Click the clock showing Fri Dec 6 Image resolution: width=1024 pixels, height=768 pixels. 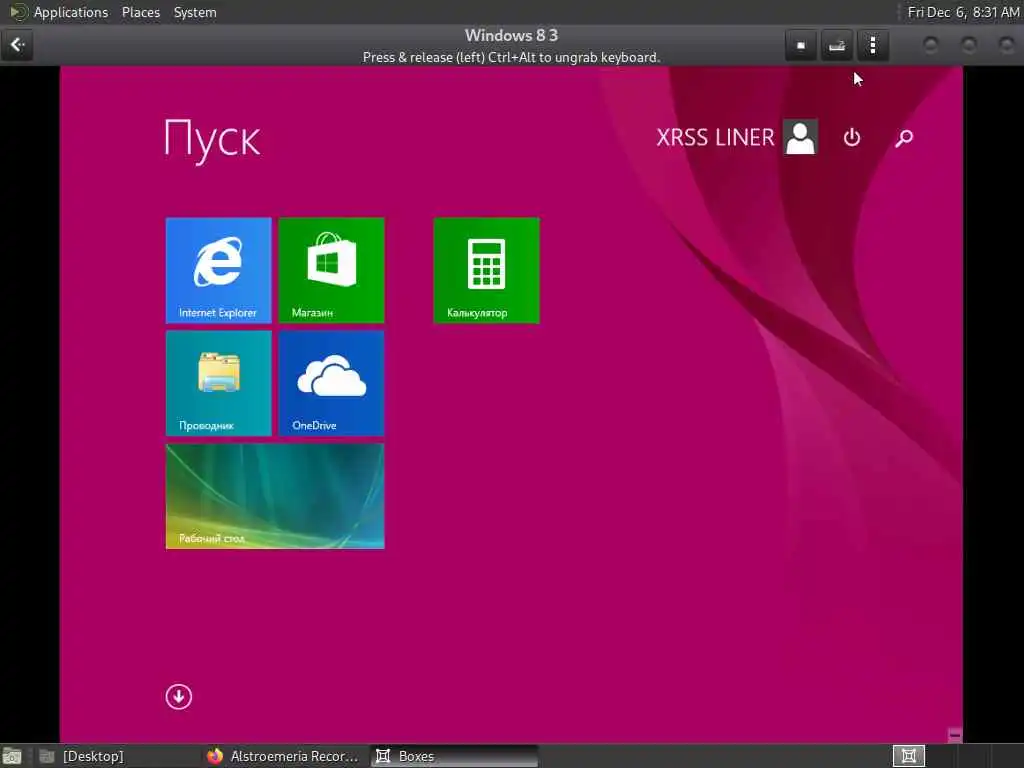coord(963,12)
